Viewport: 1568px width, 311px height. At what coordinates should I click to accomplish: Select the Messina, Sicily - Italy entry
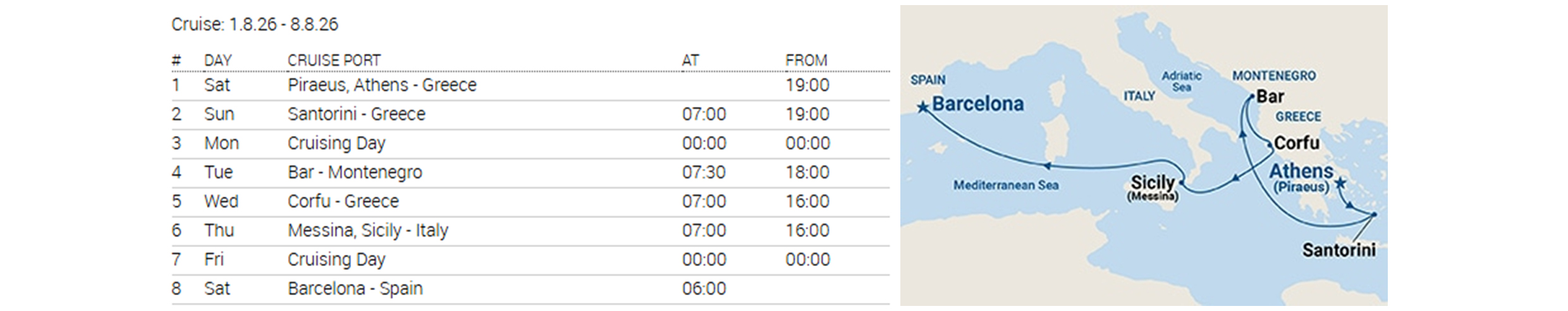pyautogui.click(x=368, y=231)
